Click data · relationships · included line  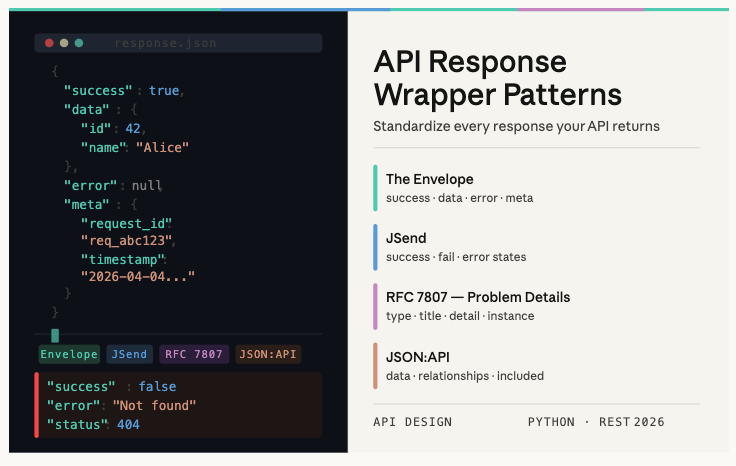465,376
